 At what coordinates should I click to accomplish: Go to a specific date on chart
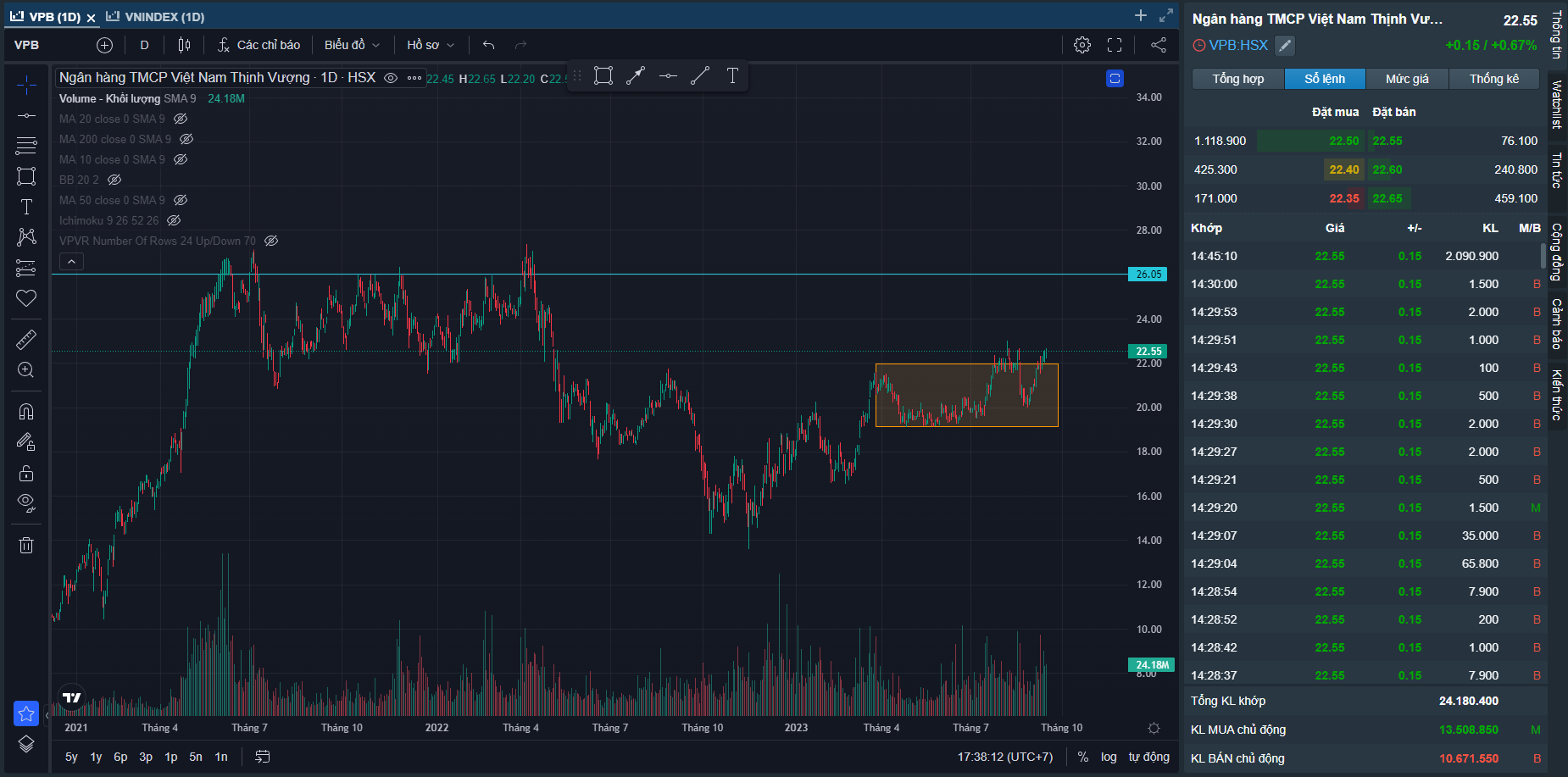point(263,757)
